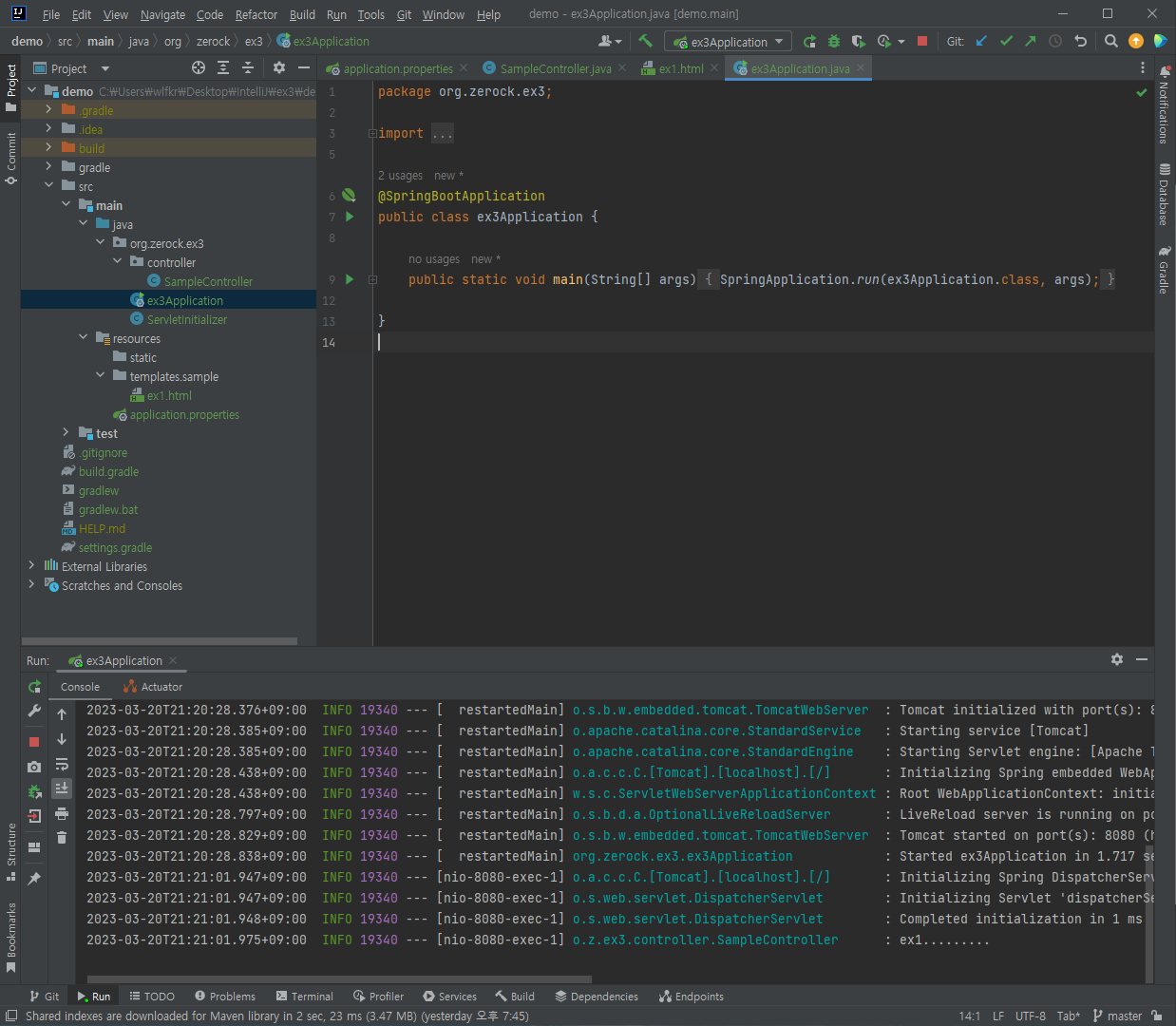Viewport: 1176px width, 1026px height.
Task: Open the ex3Application run configuration dropdown
Action: (x=728, y=42)
